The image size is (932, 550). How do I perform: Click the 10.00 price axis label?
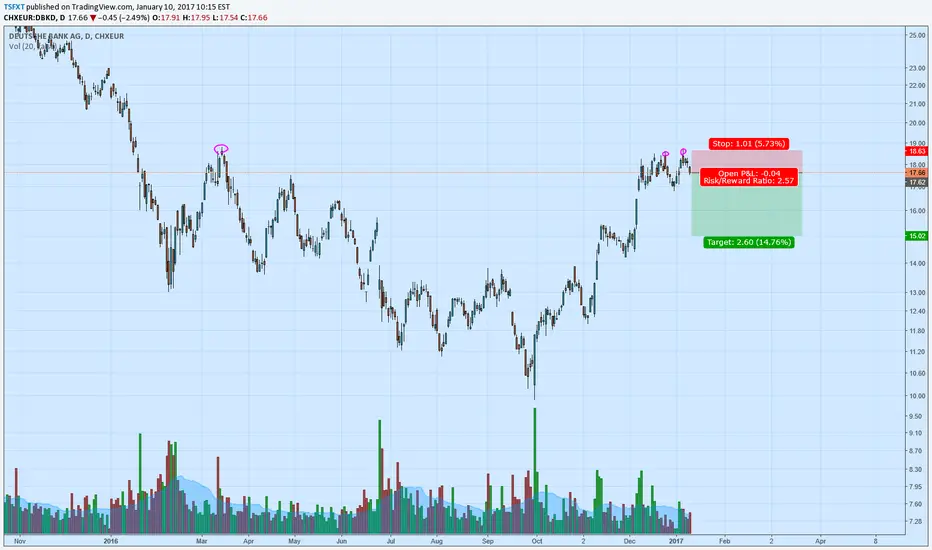click(917, 395)
